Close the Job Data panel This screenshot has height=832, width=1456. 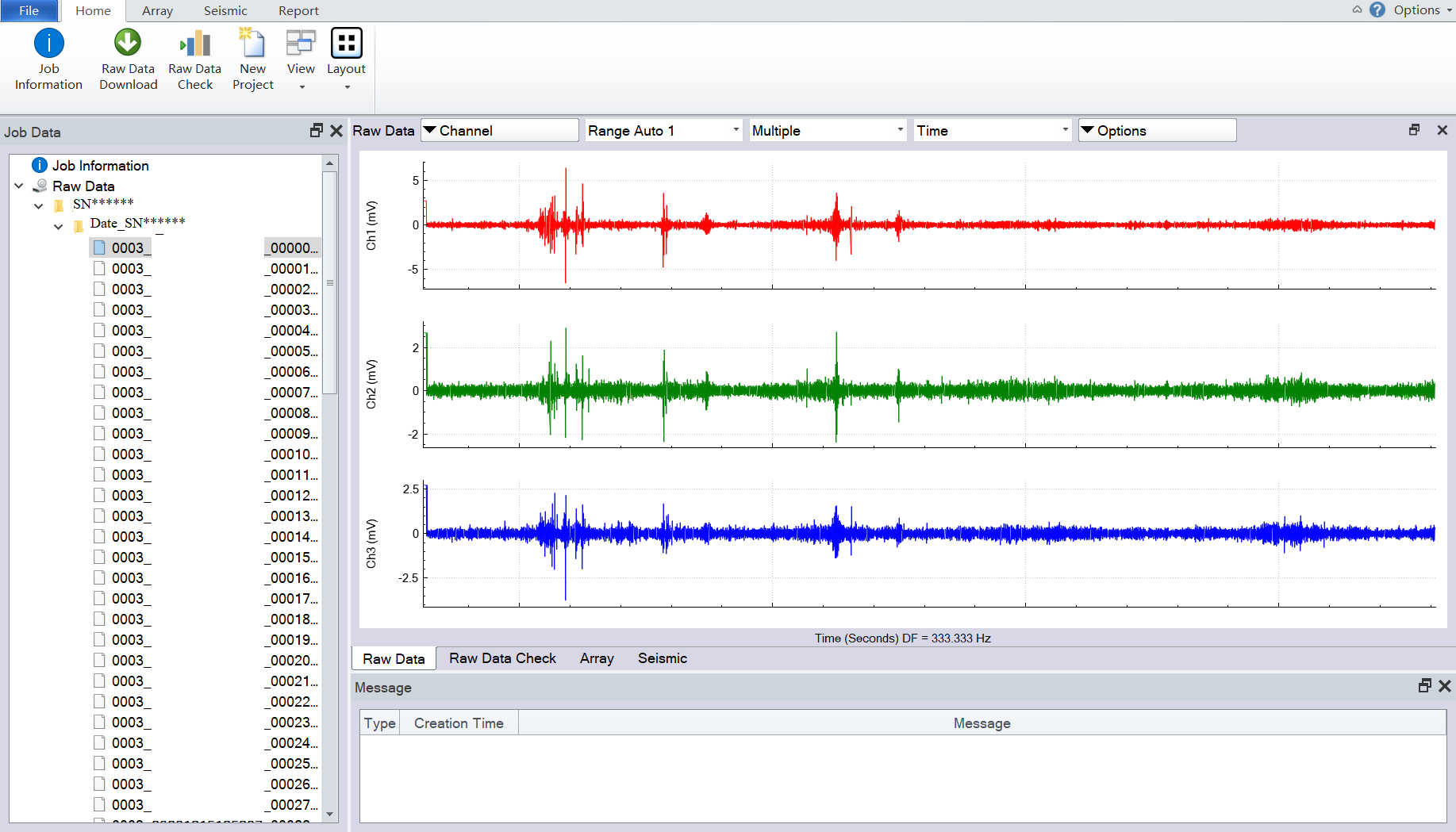pyautogui.click(x=336, y=131)
